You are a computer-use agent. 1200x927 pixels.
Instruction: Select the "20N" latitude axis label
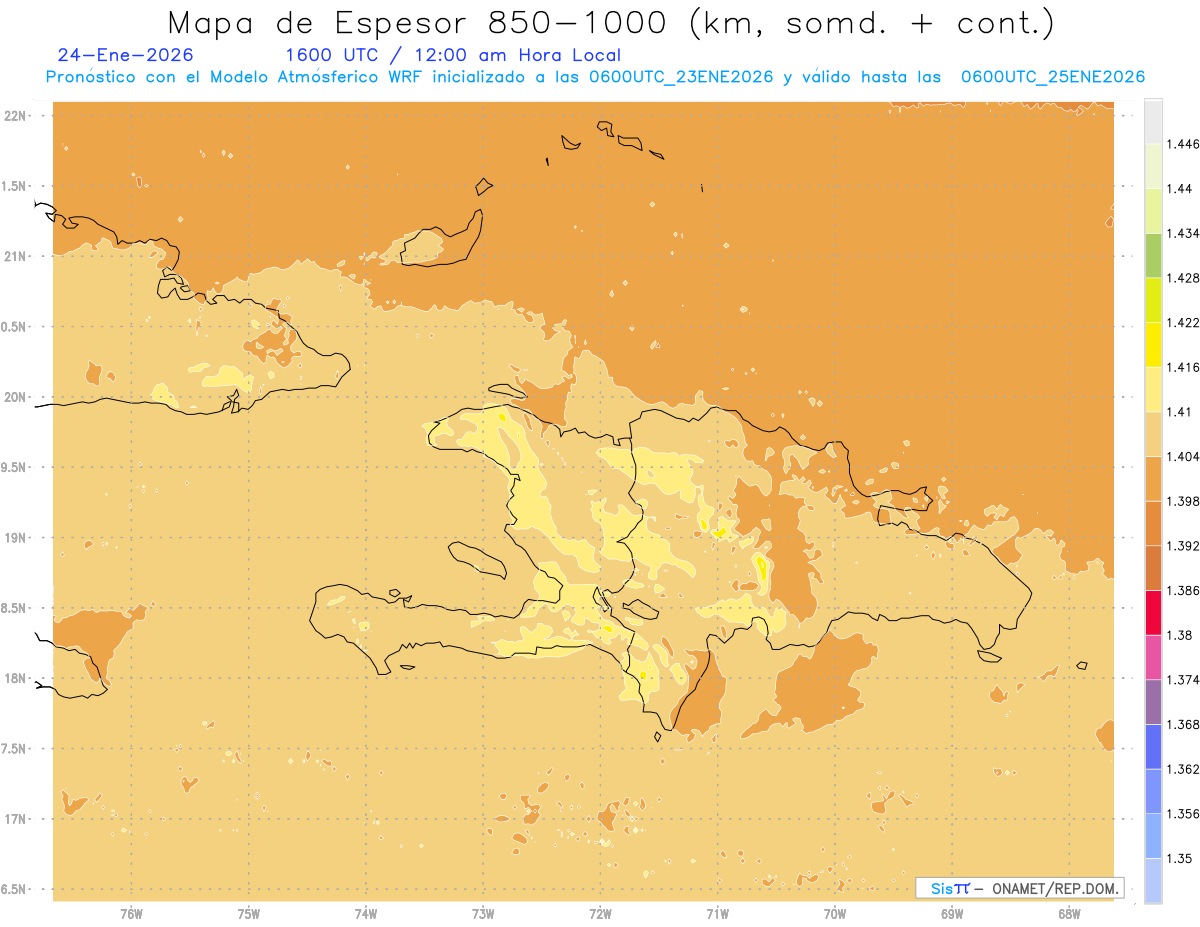pyautogui.click(x=17, y=397)
